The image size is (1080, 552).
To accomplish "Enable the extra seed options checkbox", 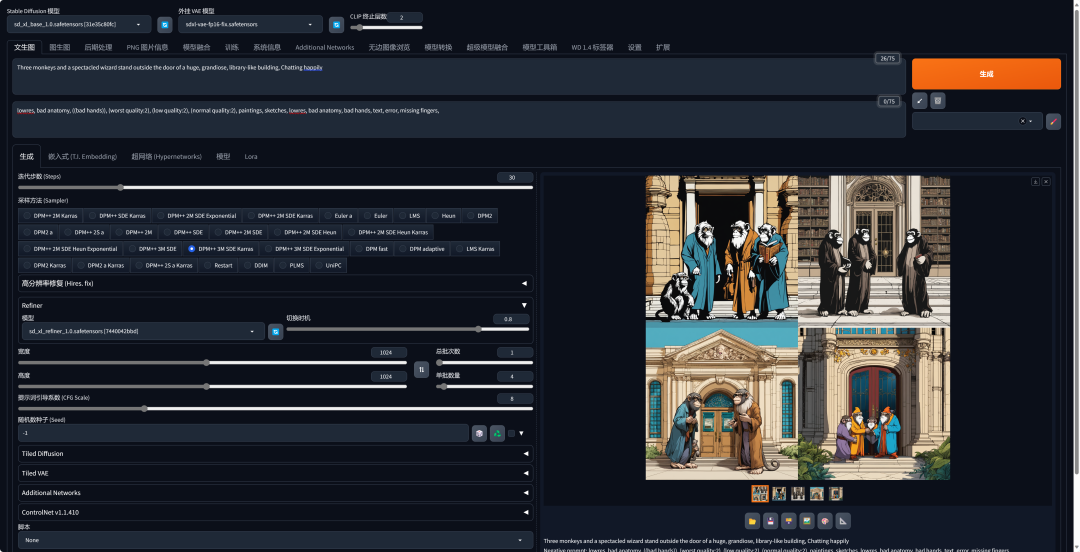I will (x=511, y=433).
